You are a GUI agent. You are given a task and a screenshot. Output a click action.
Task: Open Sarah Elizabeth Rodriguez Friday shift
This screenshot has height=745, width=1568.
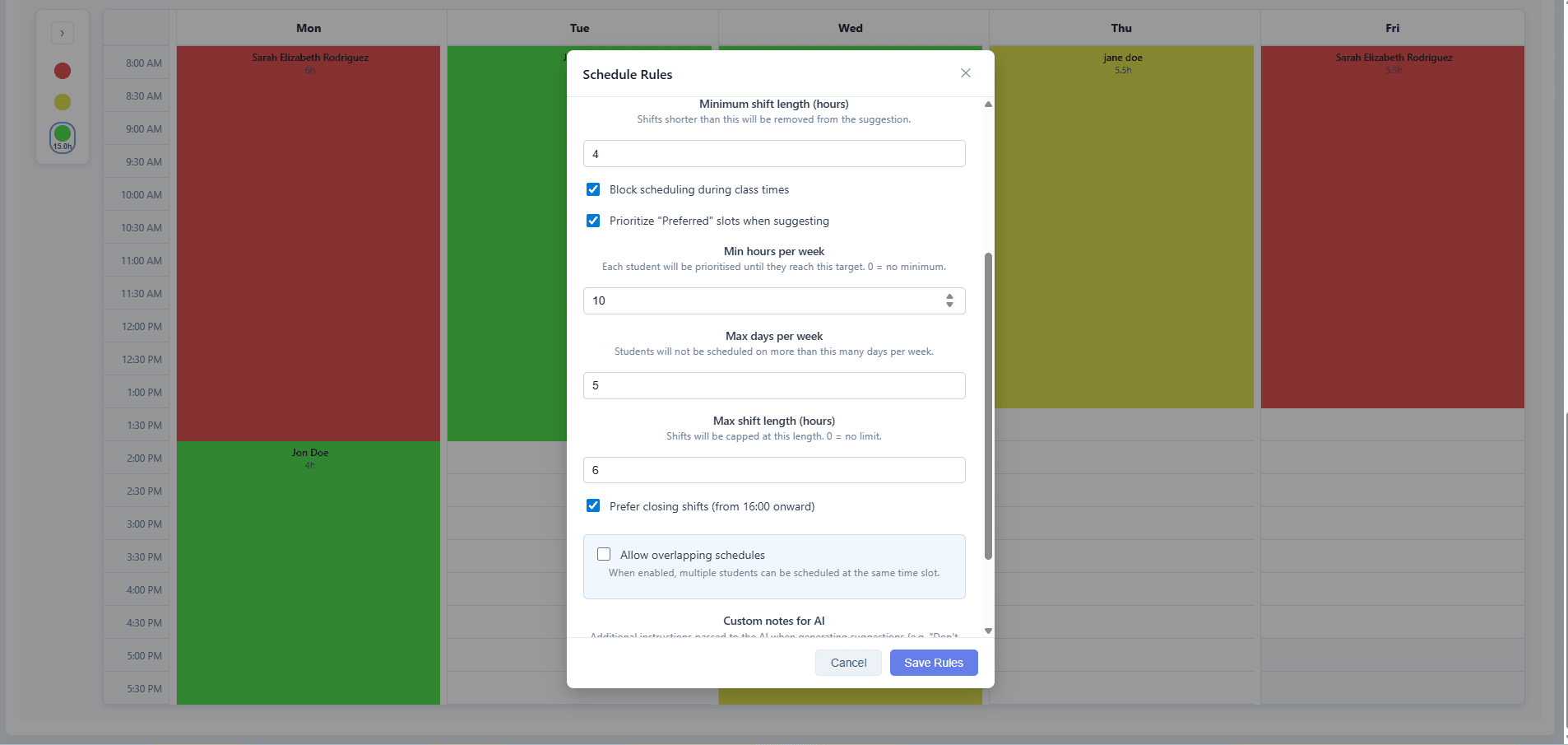tap(1392, 227)
